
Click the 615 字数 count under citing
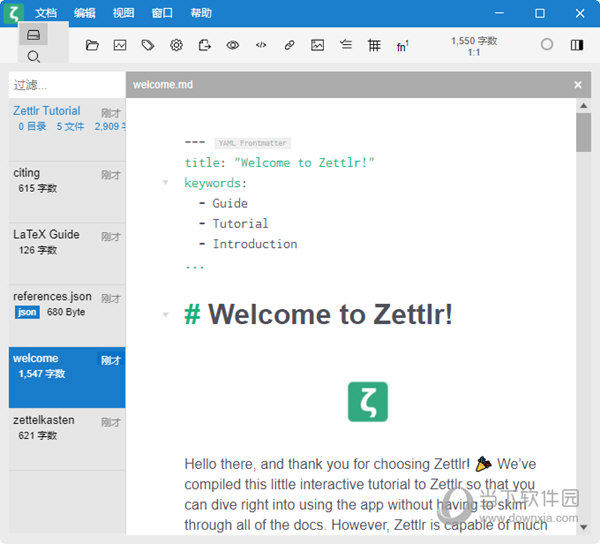38,188
